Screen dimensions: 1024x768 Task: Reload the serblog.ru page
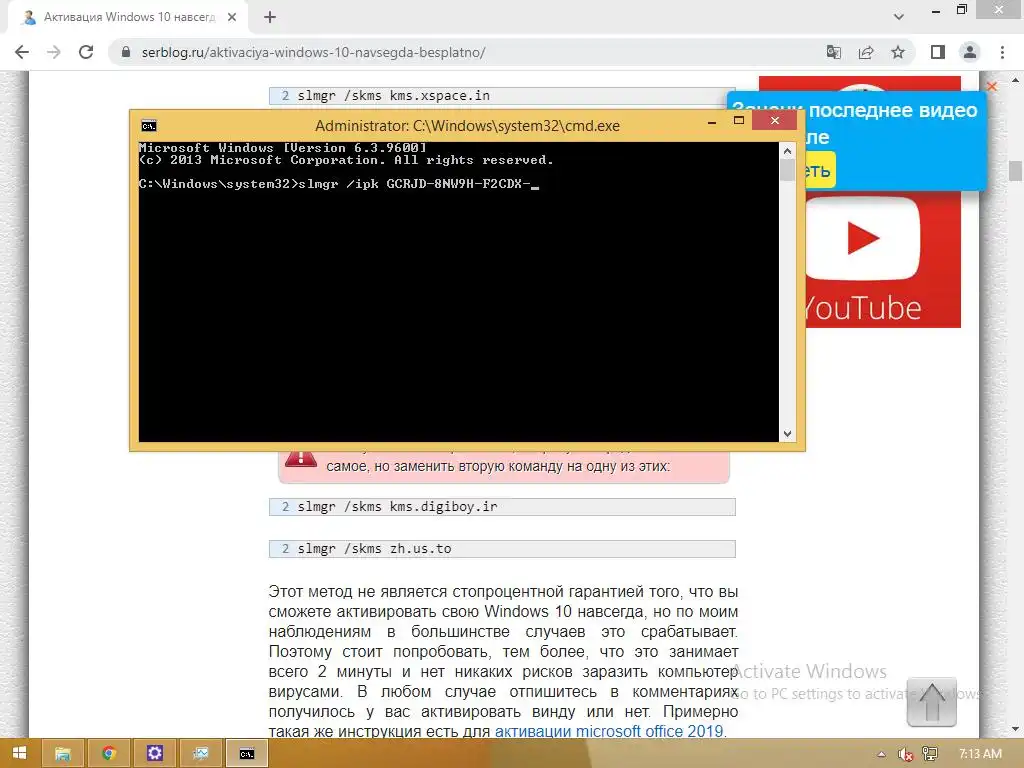[86, 52]
